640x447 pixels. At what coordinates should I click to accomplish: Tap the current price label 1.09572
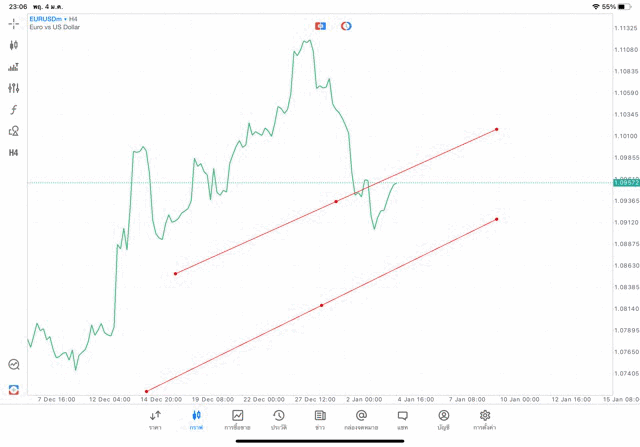[626, 183]
